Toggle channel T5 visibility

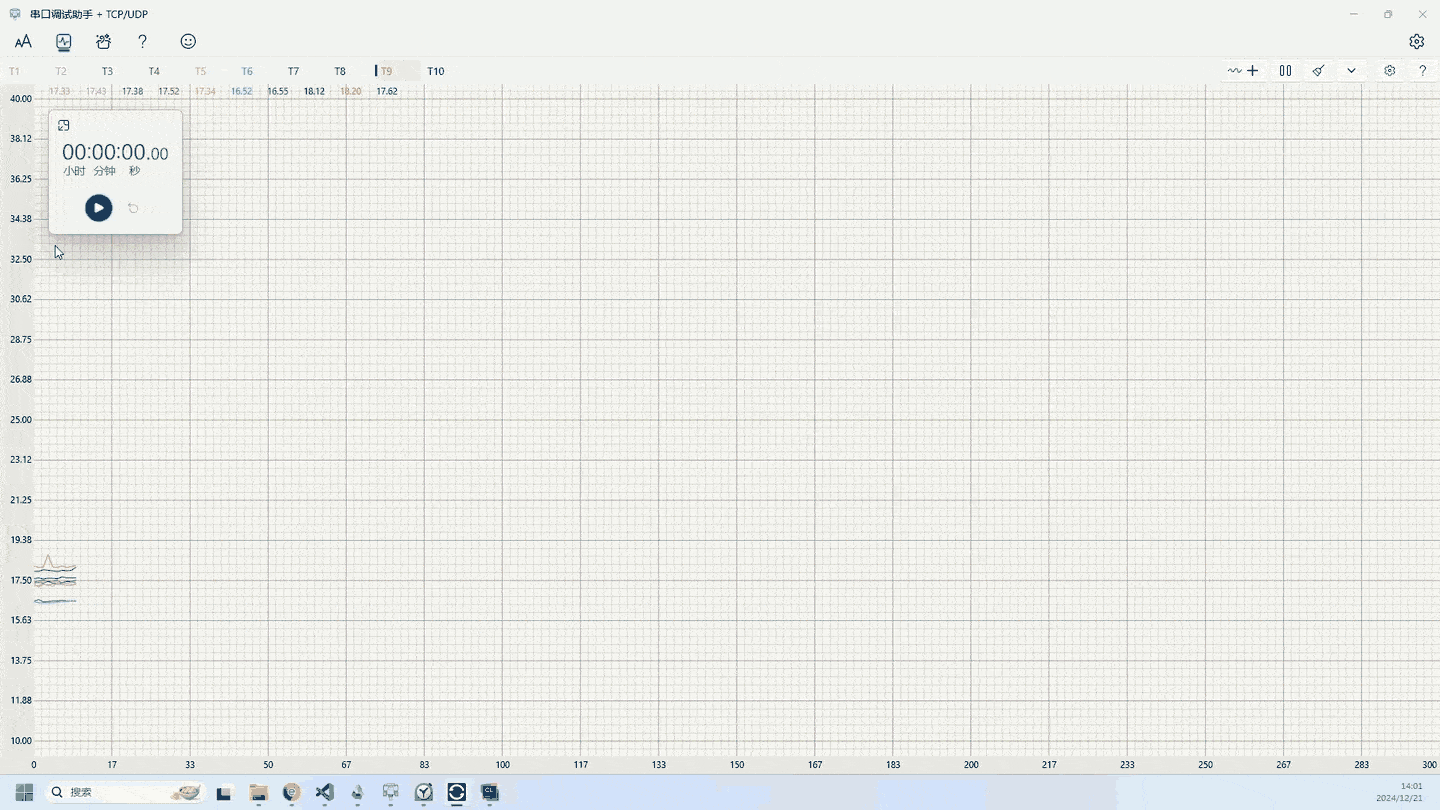[x=200, y=72]
